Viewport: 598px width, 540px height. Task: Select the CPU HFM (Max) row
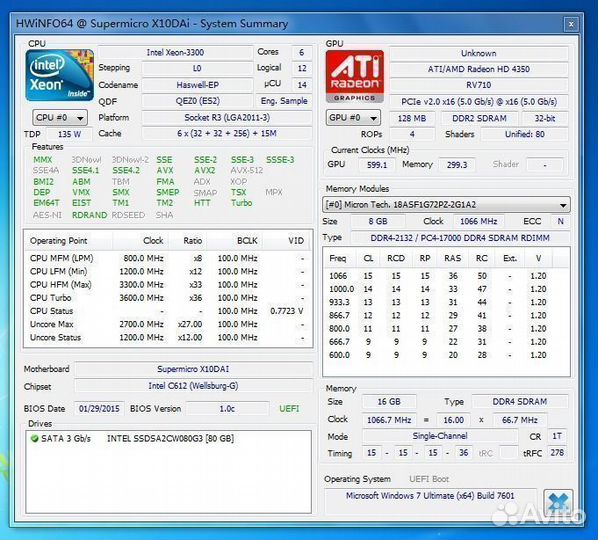click(x=168, y=284)
